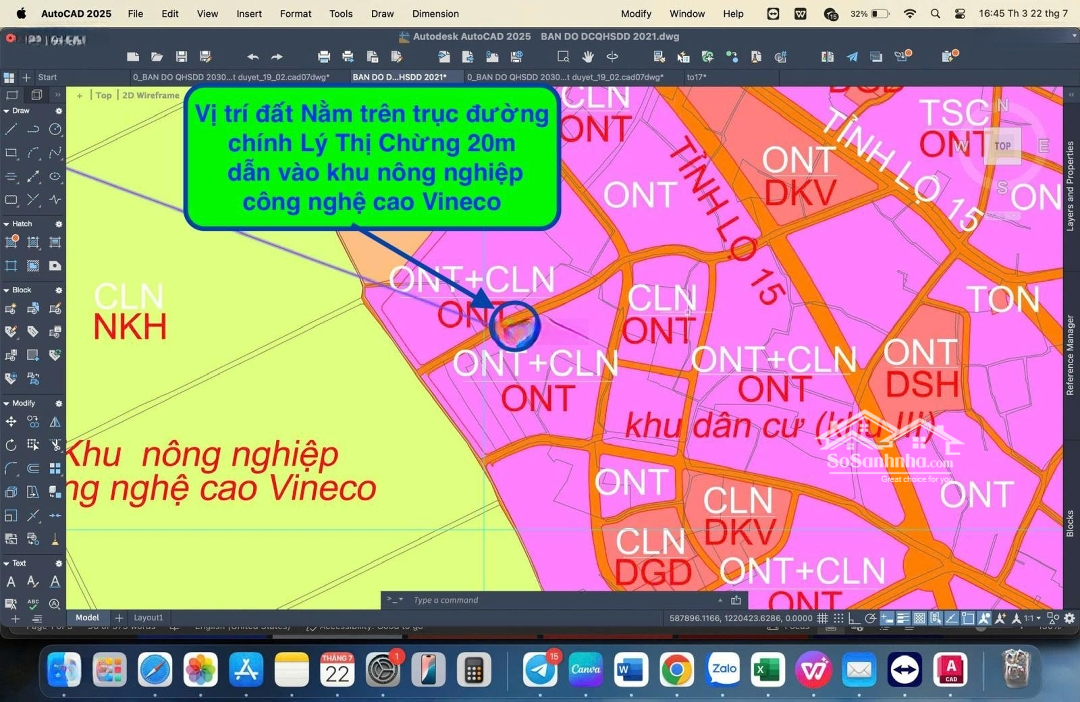1080x702 pixels.
Task: Click the Move tool in Modify panel
Action: tap(11, 422)
